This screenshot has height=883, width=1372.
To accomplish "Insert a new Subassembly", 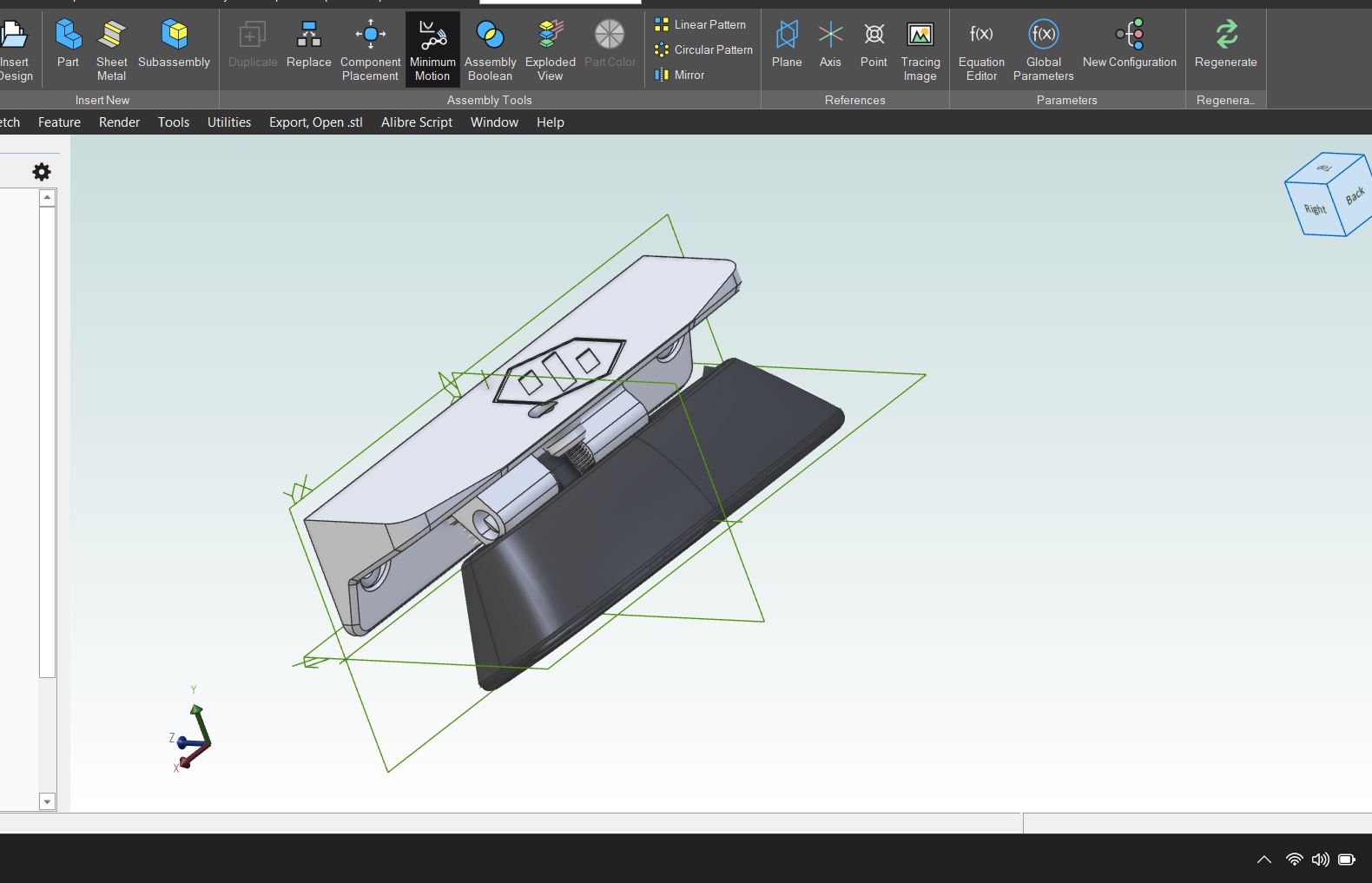I will (x=174, y=43).
